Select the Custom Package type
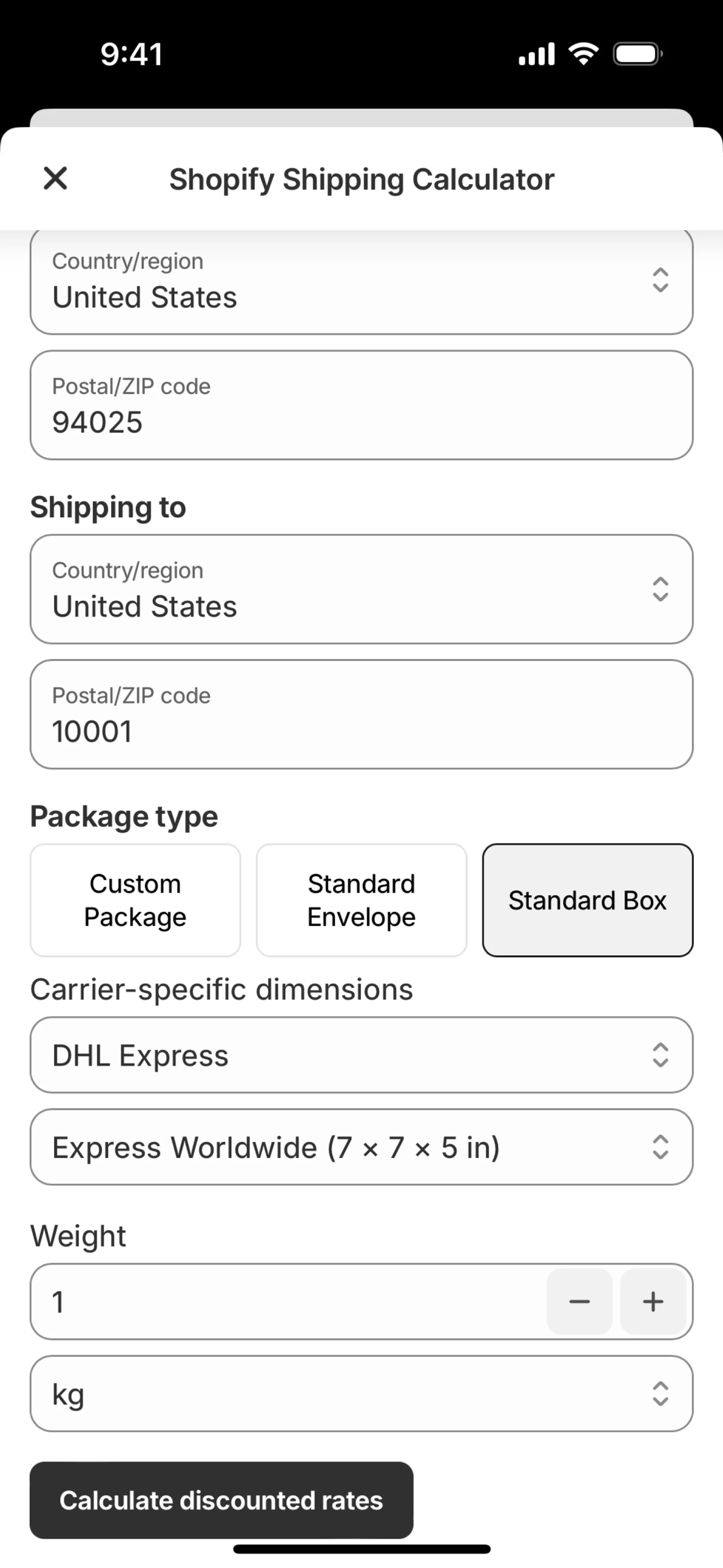723x1568 pixels. (135, 900)
